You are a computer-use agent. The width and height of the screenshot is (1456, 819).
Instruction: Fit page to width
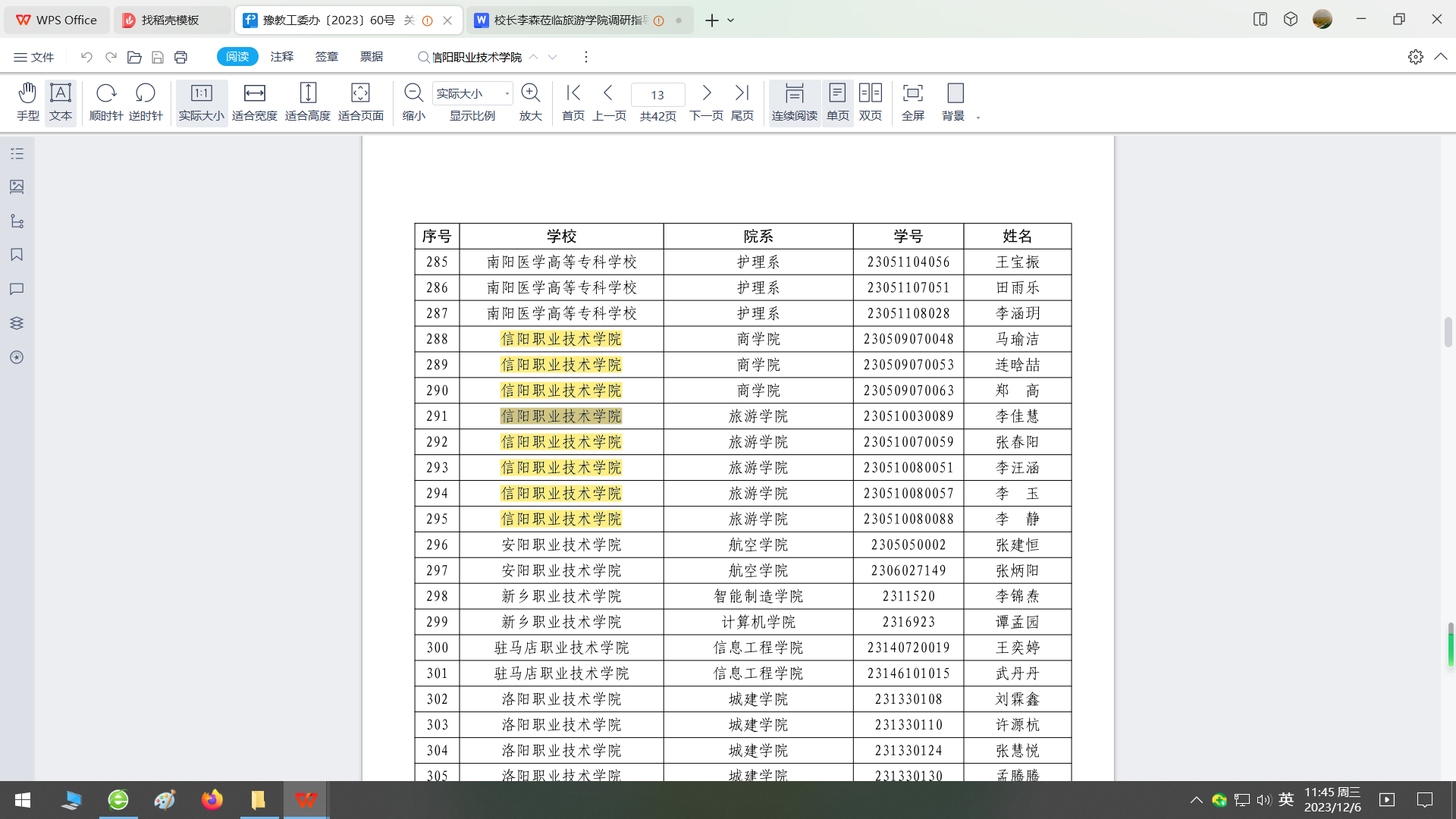pos(254,102)
